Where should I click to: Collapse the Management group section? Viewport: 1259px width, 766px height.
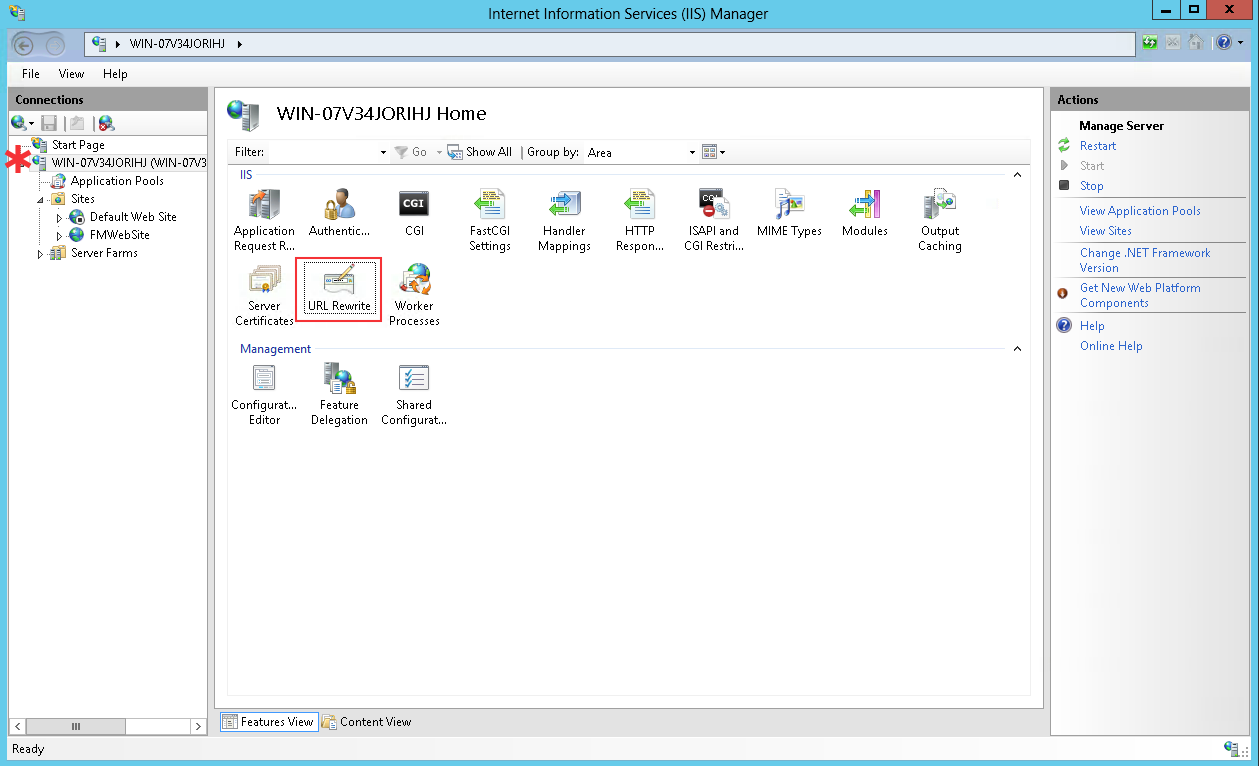(1018, 349)
